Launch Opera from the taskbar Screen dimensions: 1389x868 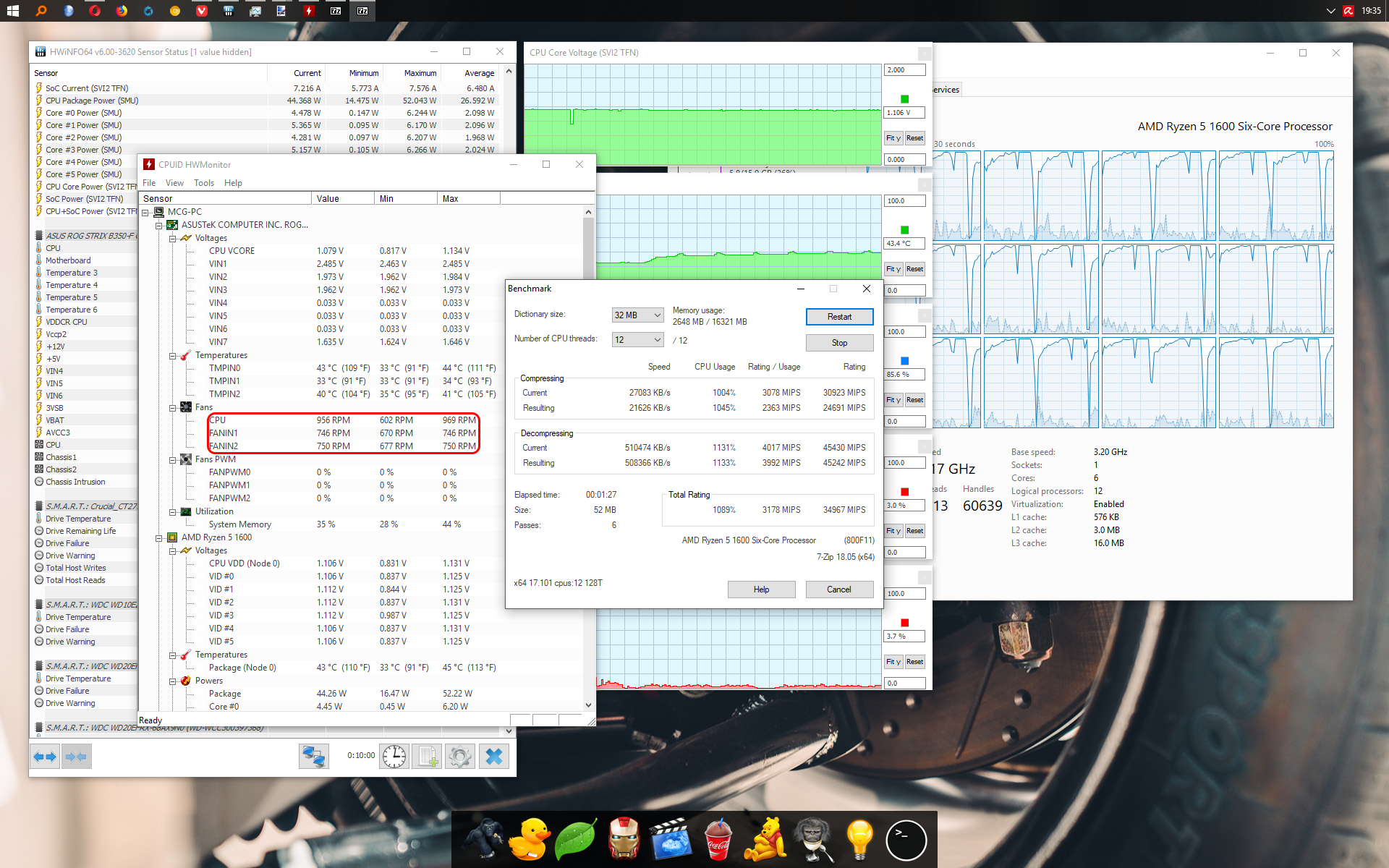pyautogui.click(x=94, y=10)
